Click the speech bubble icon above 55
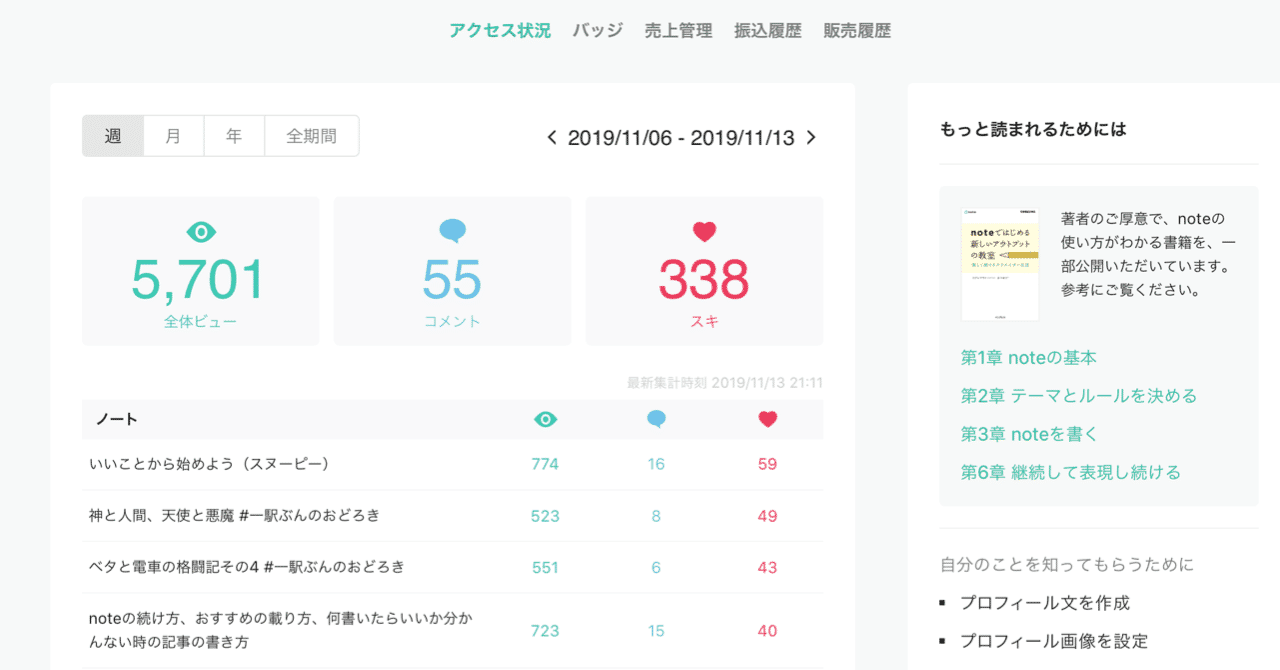This screenshot has width=1280, height=670. 453,232
